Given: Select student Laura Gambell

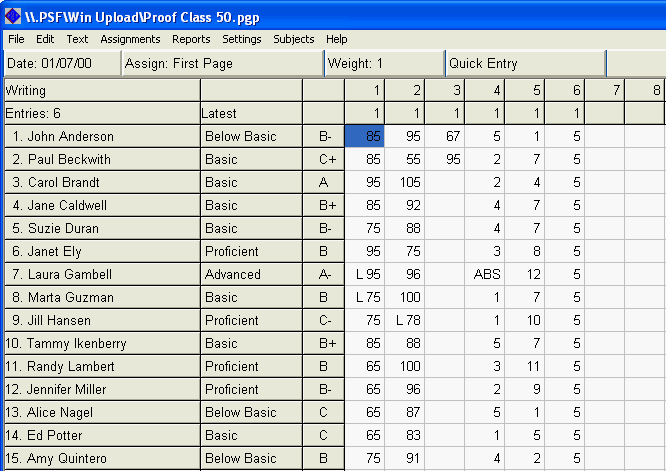Looking at the screenshot, I should pyautogui.click(x=102, y=274).
